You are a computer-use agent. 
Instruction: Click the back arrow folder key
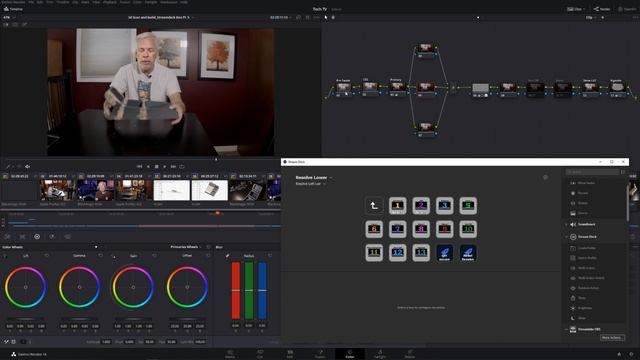click(374, 206)
